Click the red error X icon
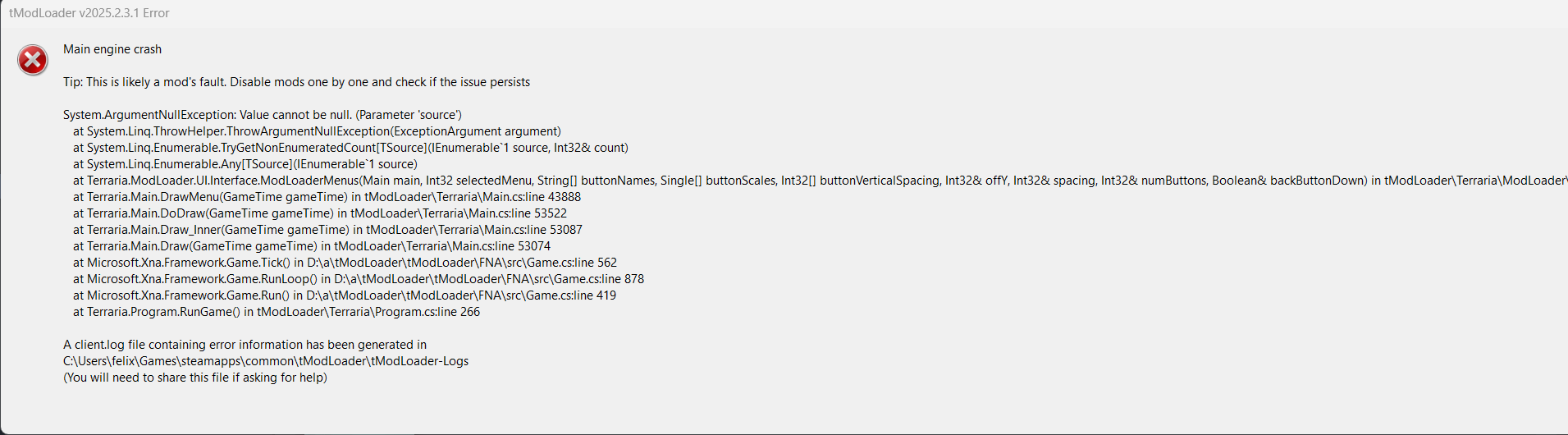 pyautogui.click(x=33, y=60)
